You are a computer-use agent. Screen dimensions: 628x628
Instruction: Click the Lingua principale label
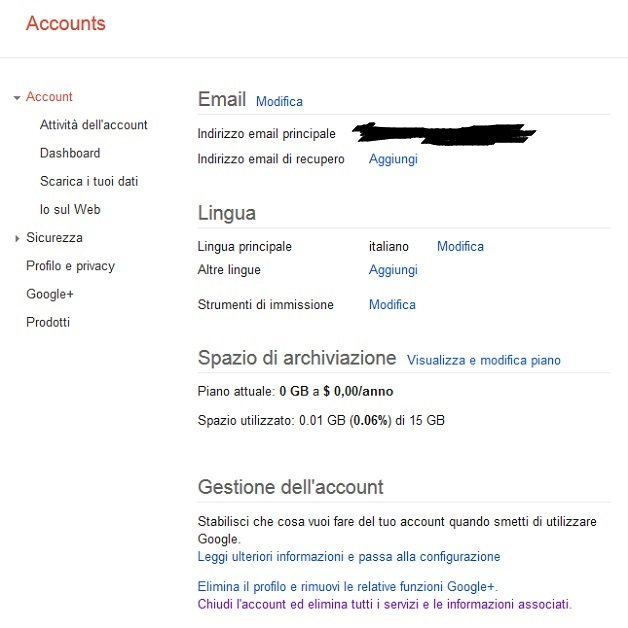click(244, 247)
